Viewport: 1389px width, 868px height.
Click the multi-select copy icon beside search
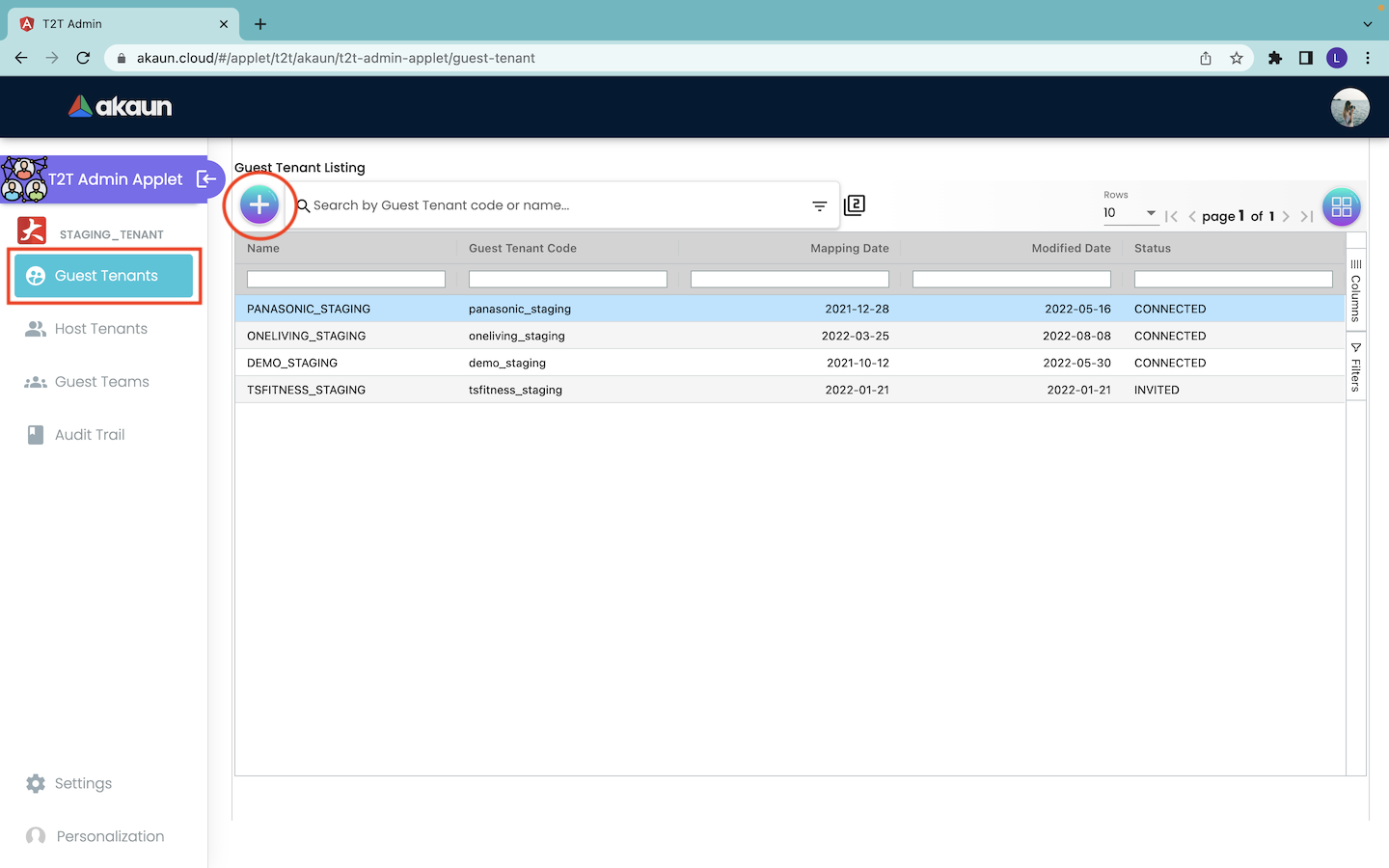click(x=855, y=205)
